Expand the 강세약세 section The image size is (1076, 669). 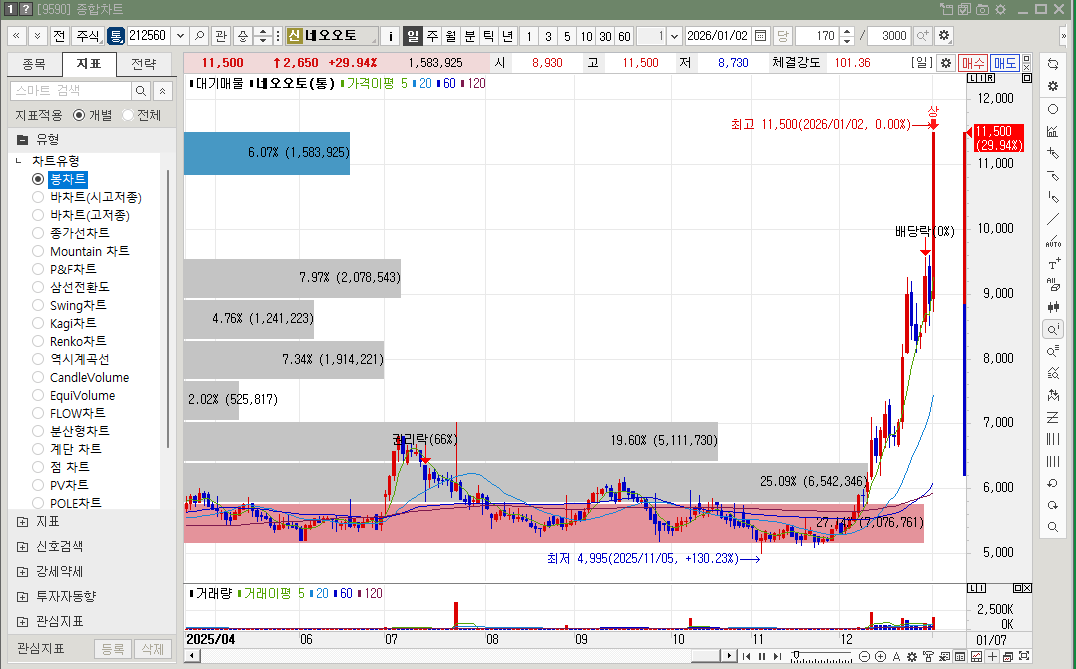pos(23,572)
